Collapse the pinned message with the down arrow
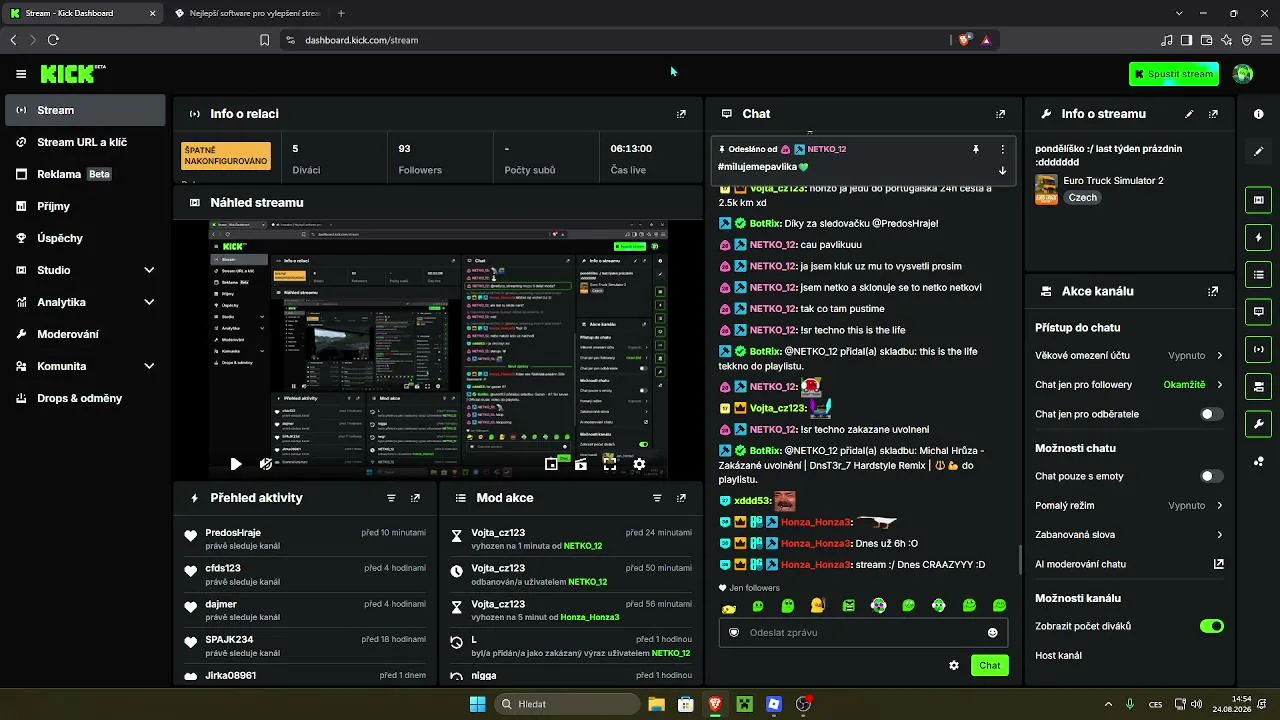1280x720 pixels. click(x=1002, y=170)
